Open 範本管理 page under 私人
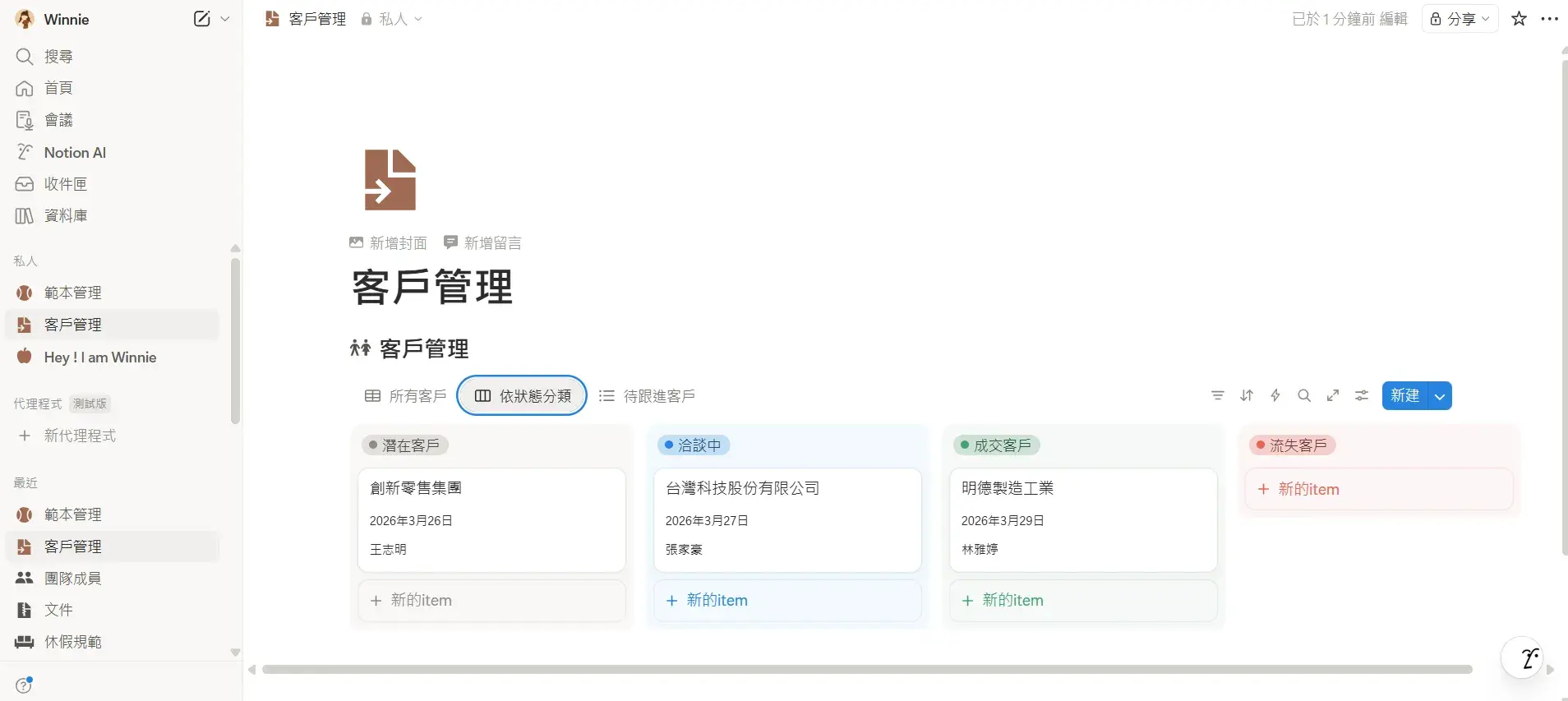This screenshot has height=701, width=1568. point(112,293)
